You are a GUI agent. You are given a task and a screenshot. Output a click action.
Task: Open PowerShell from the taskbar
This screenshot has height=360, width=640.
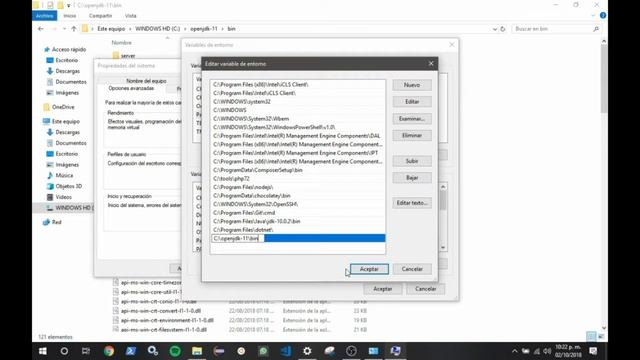[x=131, y=351]
